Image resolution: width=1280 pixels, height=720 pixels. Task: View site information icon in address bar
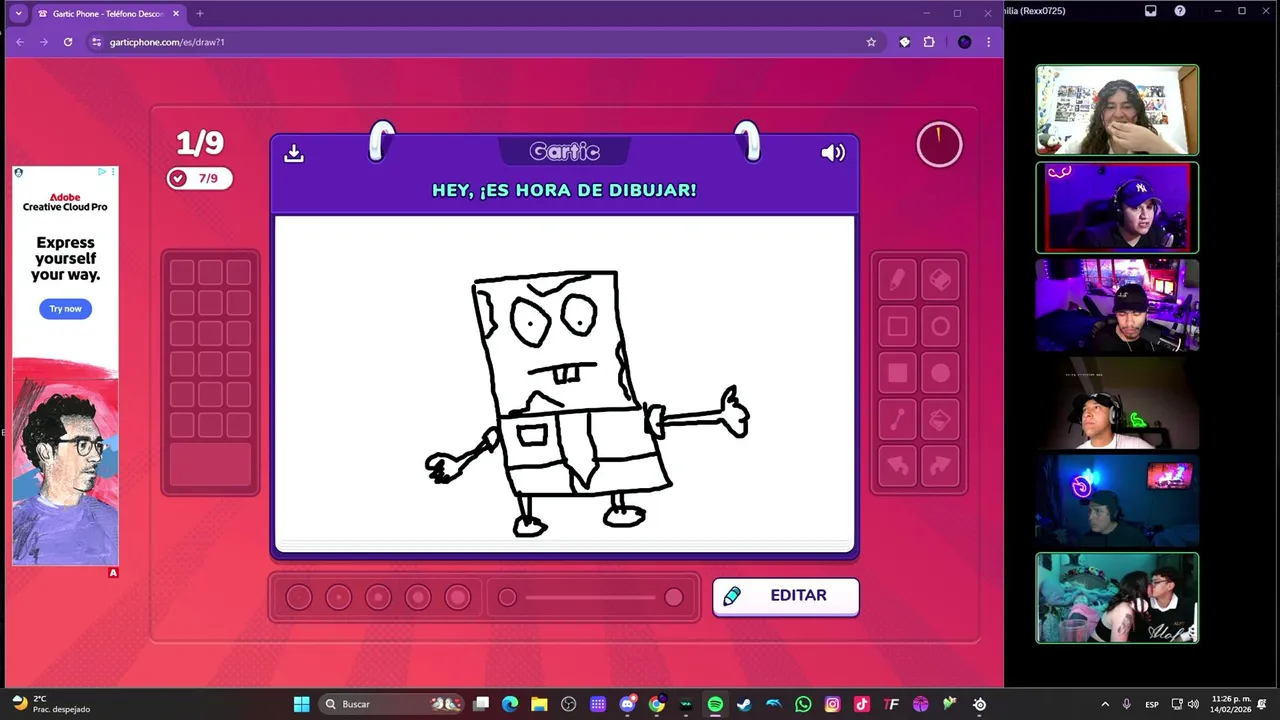tap(97, 42)
